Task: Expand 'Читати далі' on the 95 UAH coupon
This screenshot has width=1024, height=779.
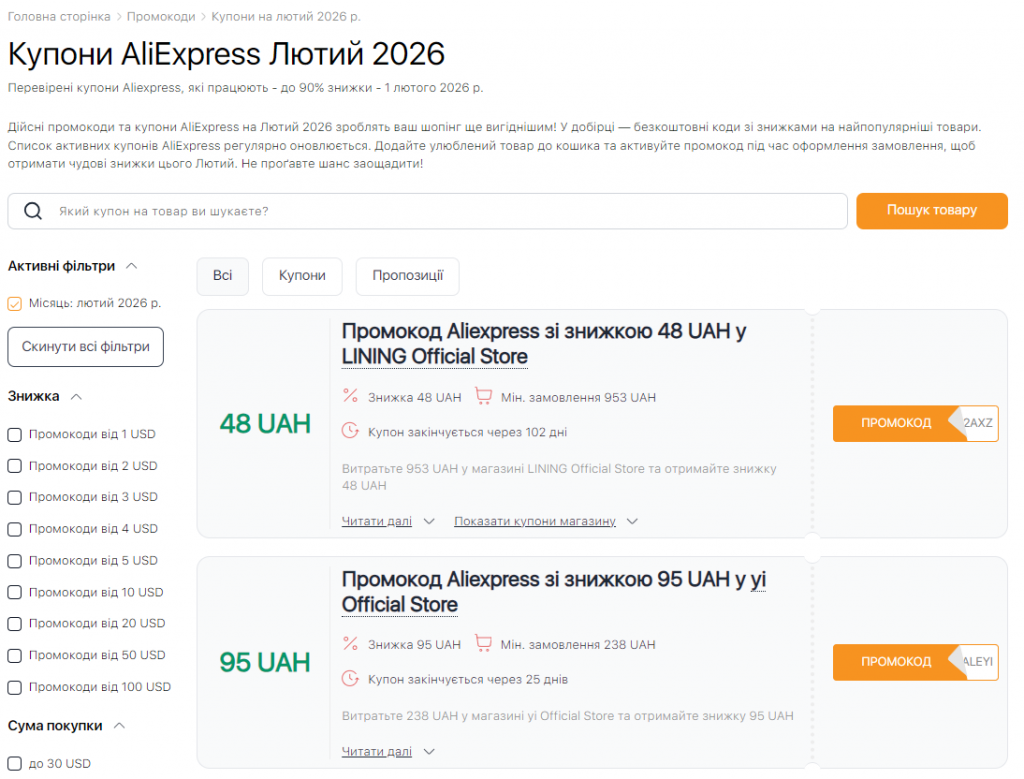Action: (375, 751)
